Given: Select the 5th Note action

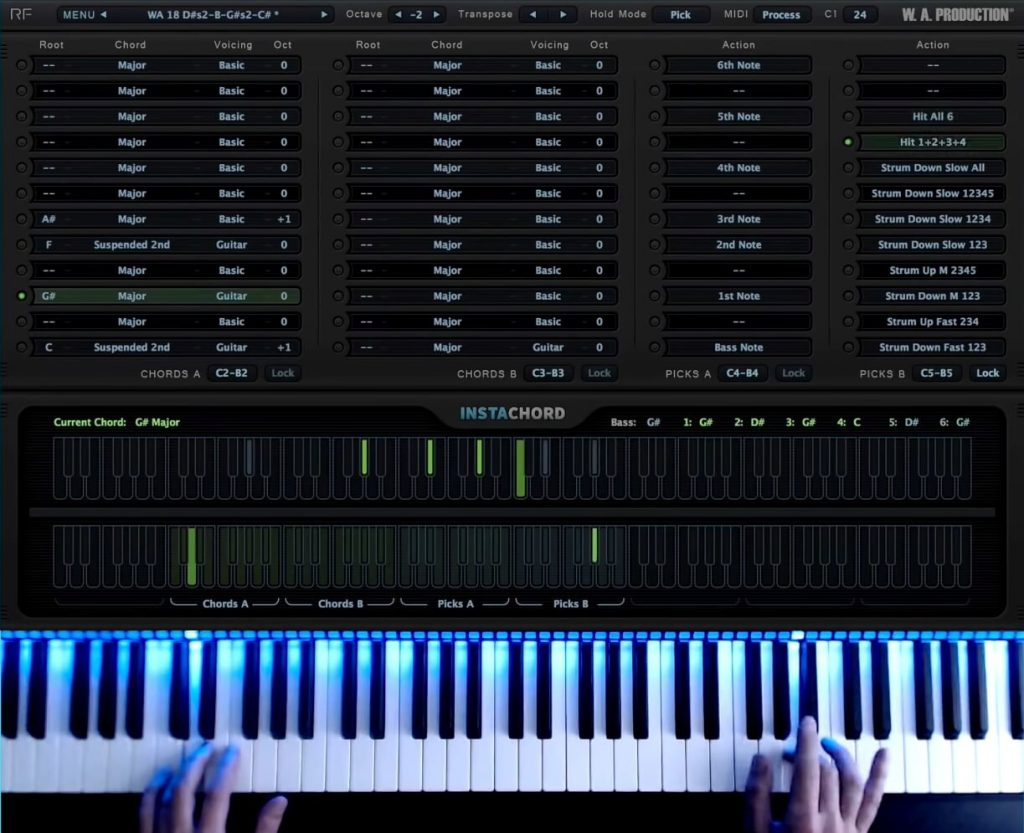Looking at the screenshot, I should 739,116.
